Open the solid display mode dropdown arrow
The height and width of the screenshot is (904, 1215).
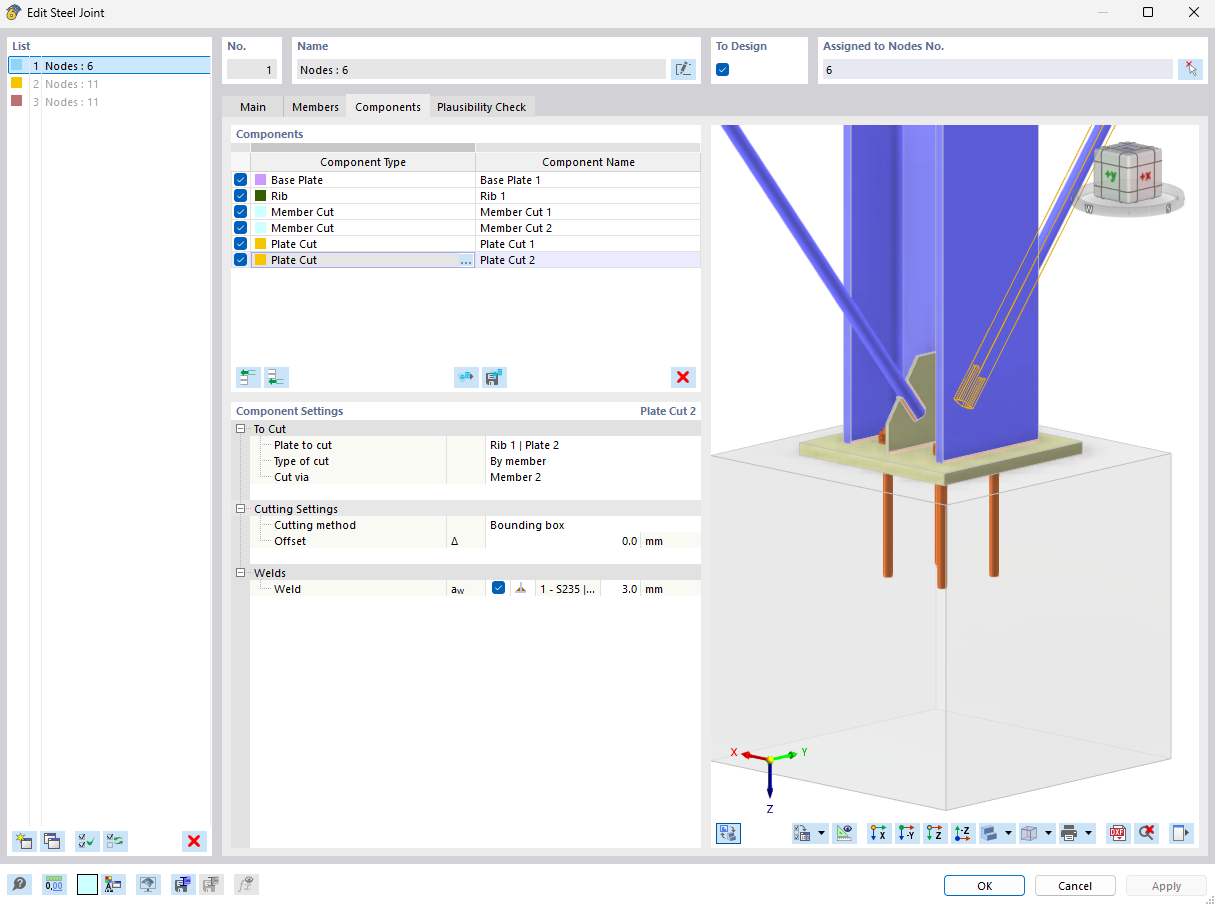pos(1008,832)
